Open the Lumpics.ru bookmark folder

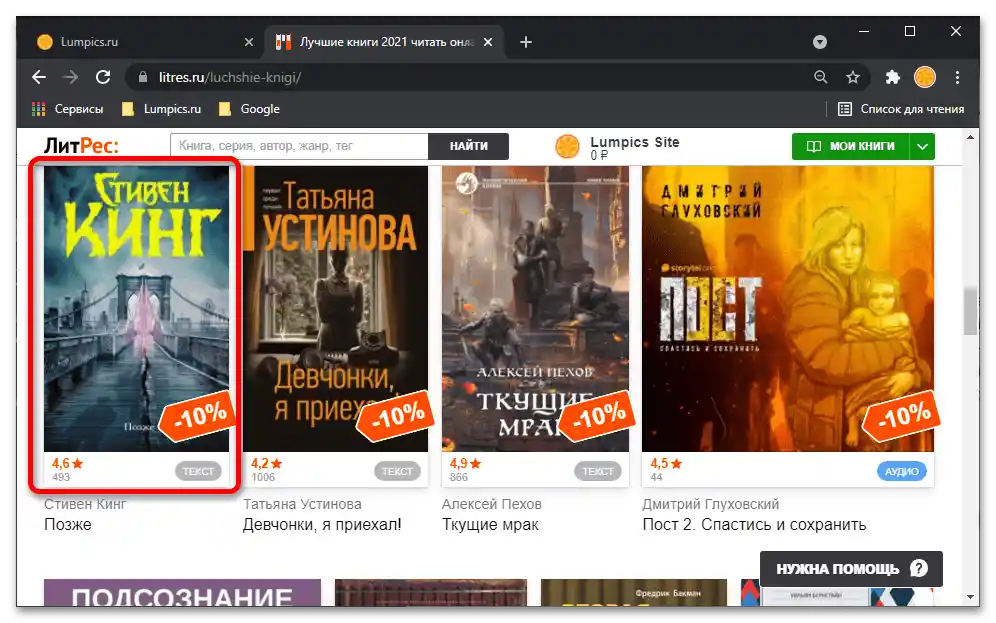point(161,109)
